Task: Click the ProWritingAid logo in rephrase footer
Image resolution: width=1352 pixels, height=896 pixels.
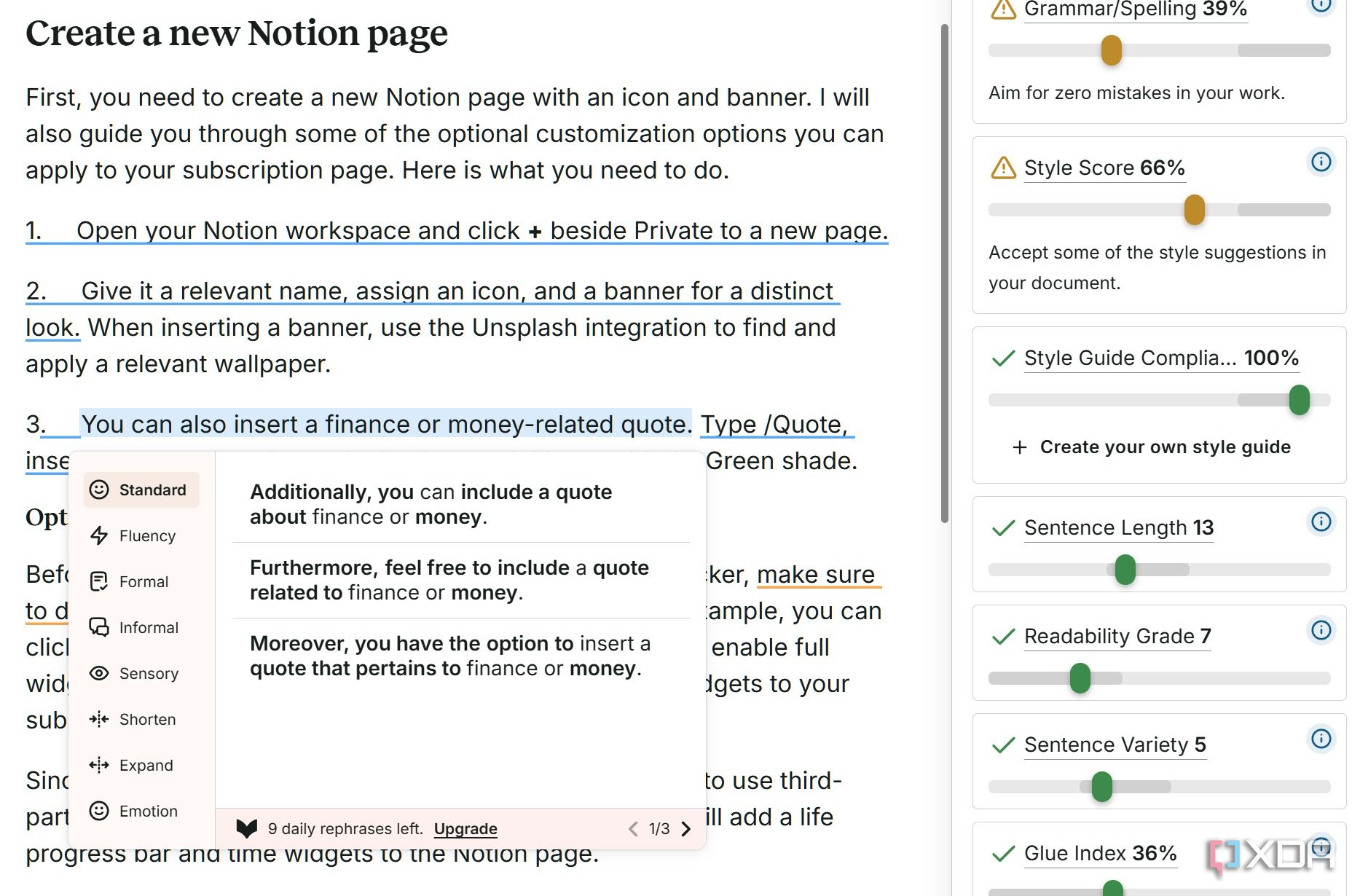Action: pyautogui.click(x=247, y=828)
